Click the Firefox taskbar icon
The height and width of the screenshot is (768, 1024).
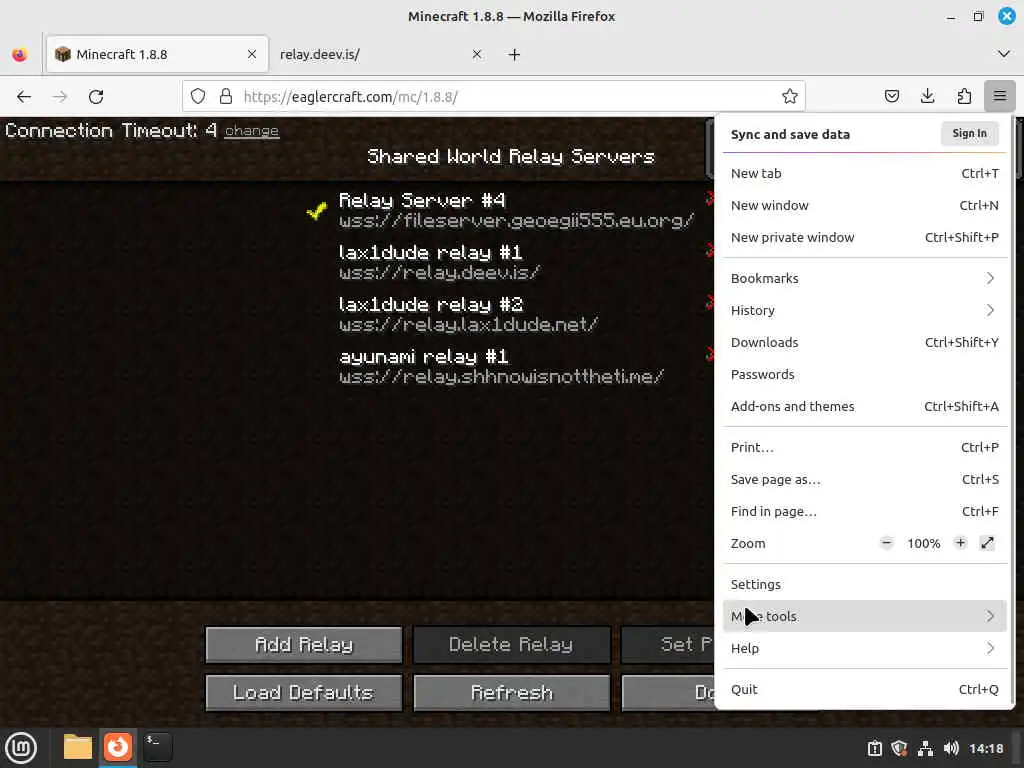pos(118,747)
